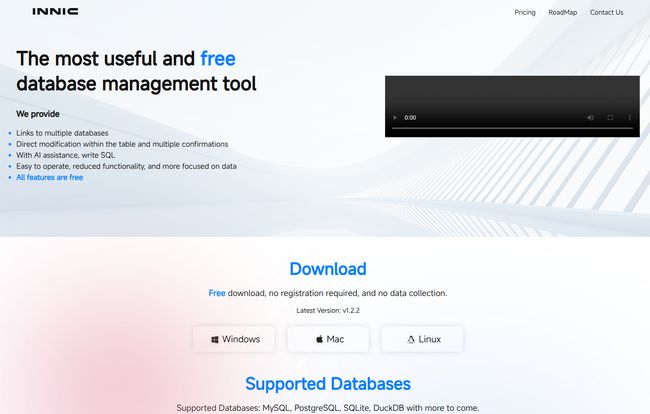This screenshot has height=414, width=650.
Task: Open the Contact Us page
Action: tap(606, 12)
